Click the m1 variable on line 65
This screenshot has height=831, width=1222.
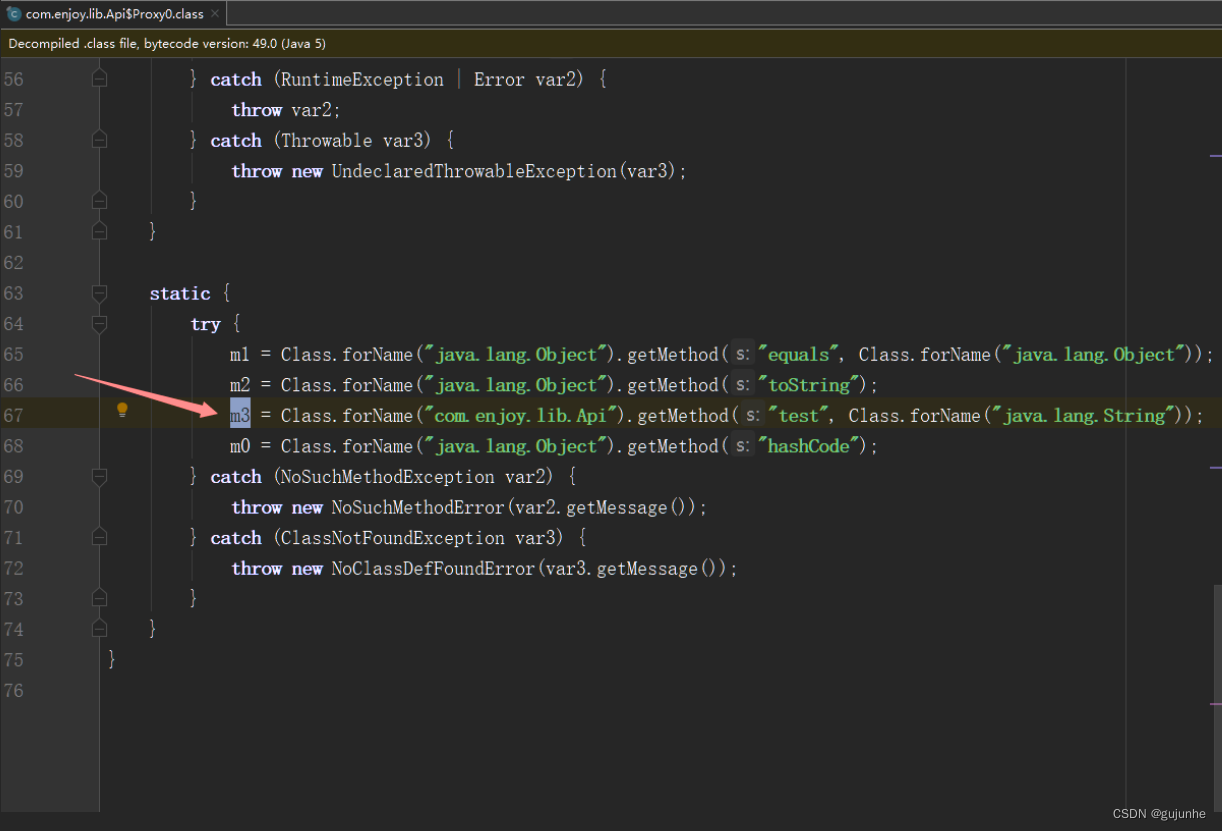click(x=240, y=354)
